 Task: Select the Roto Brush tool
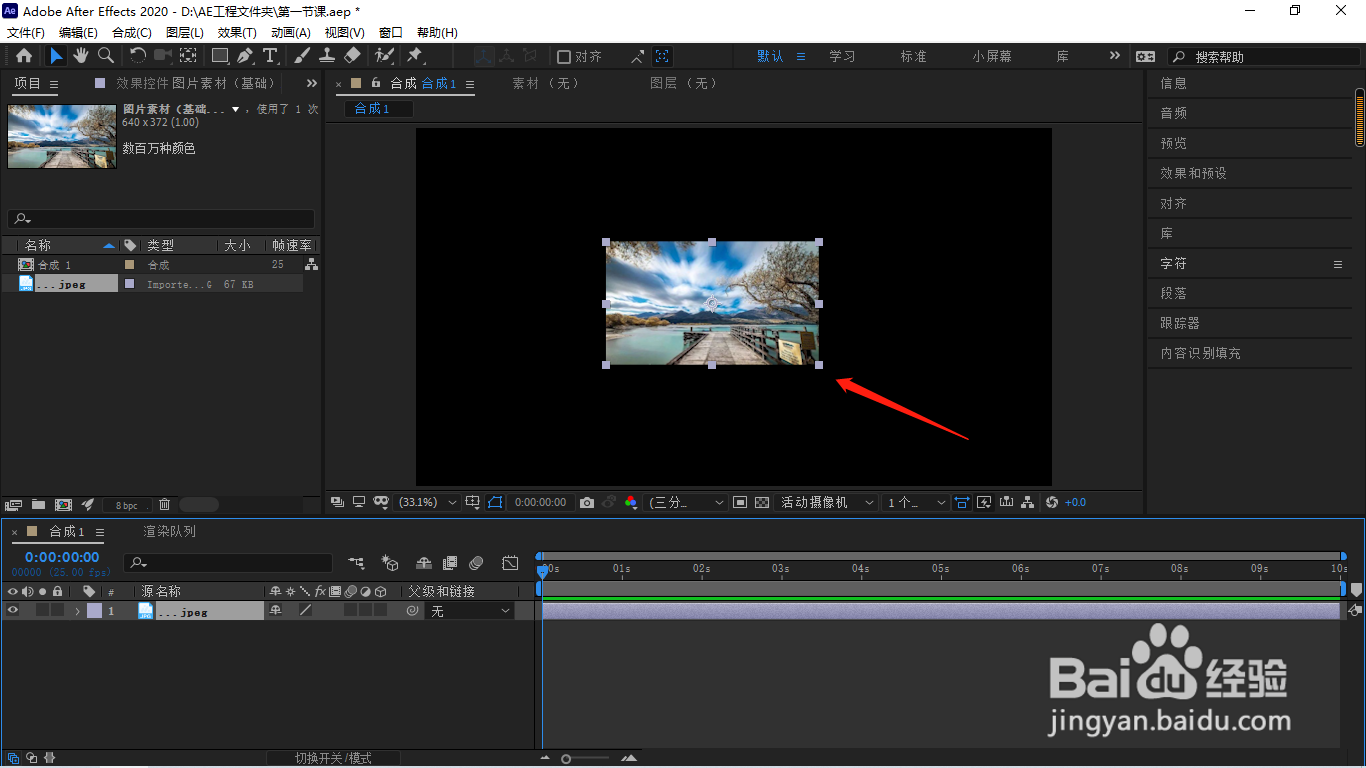384,56
